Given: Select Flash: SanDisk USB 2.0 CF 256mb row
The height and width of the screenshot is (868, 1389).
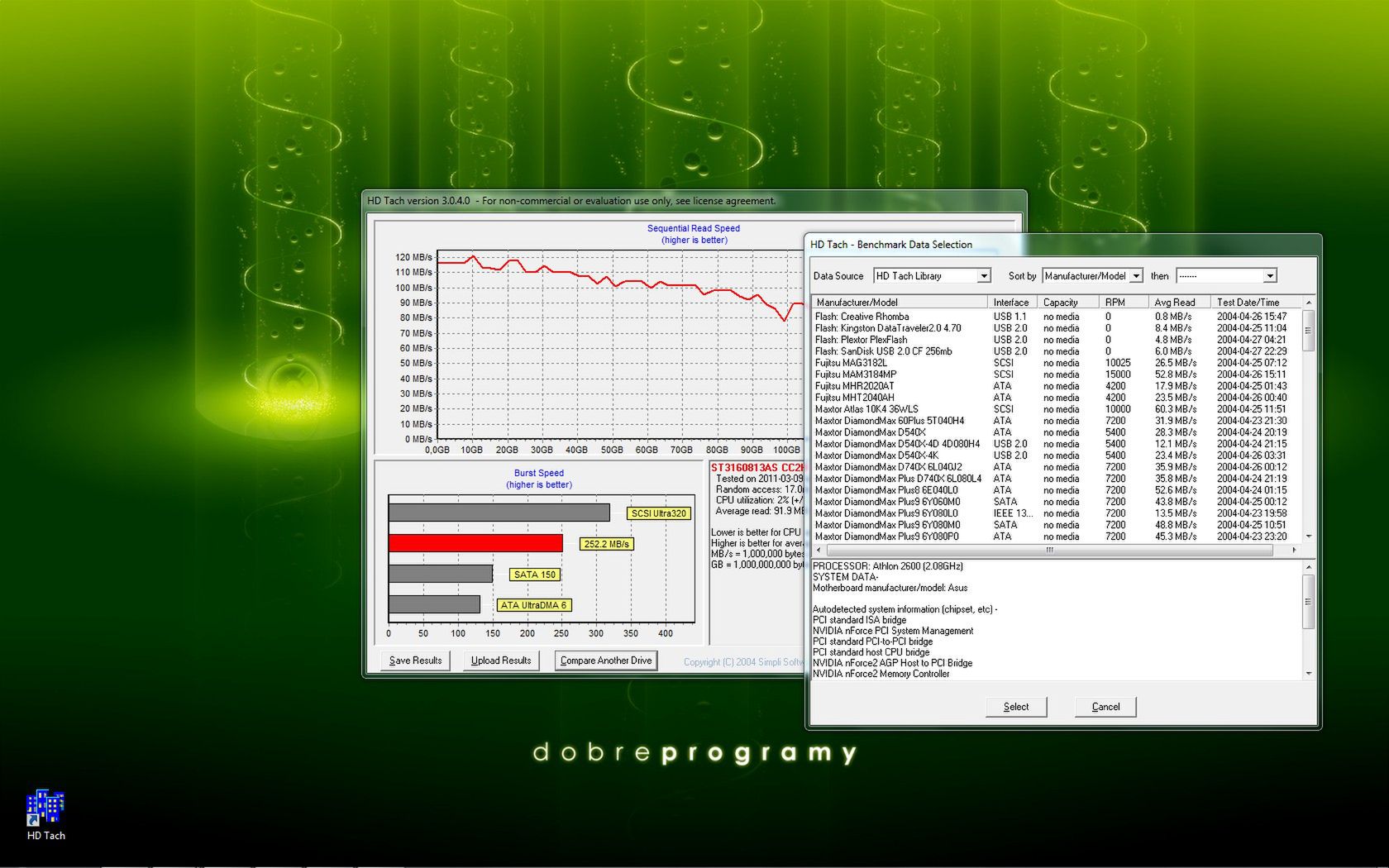Looking at the screenshot, I should point(1057,351).
